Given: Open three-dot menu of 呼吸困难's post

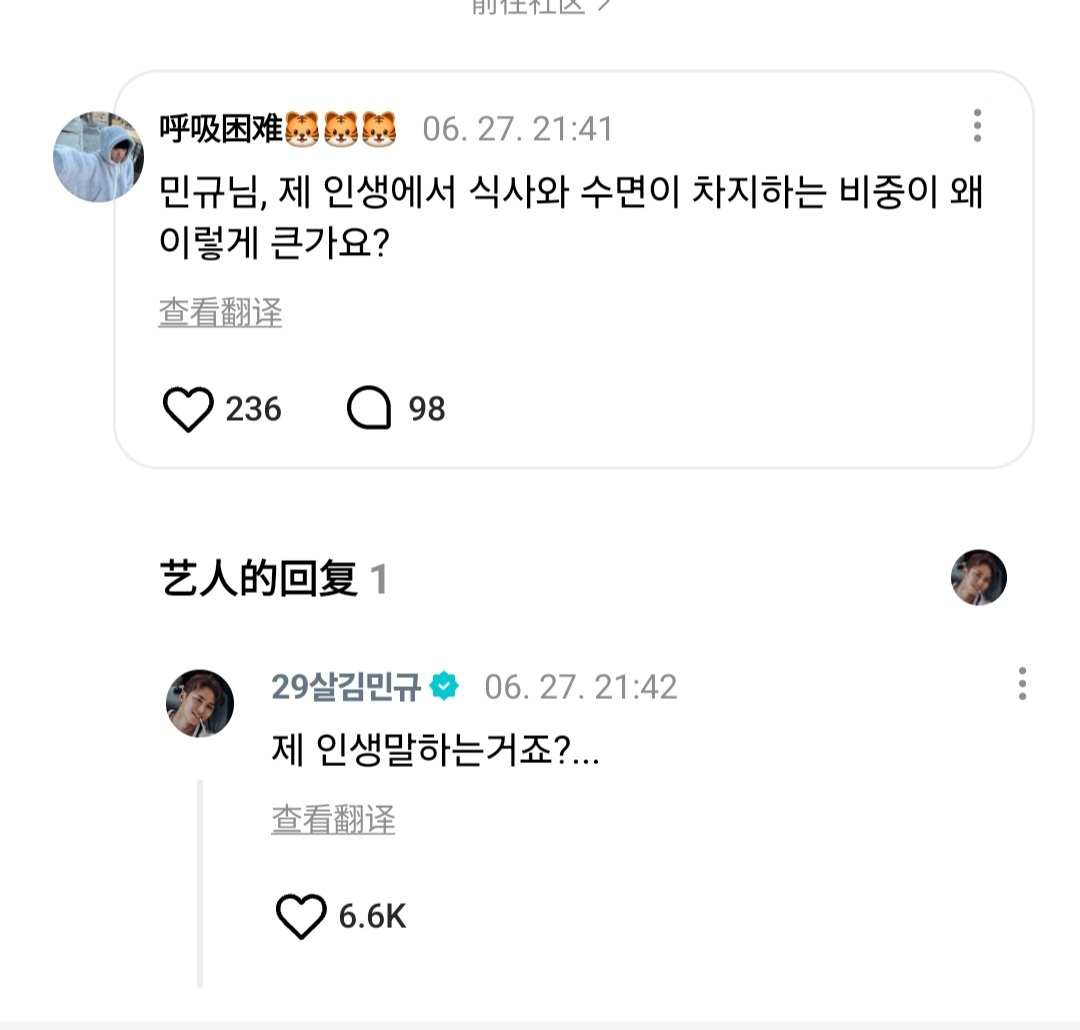Looking at the screenshot, I should [x=977, y=125].
